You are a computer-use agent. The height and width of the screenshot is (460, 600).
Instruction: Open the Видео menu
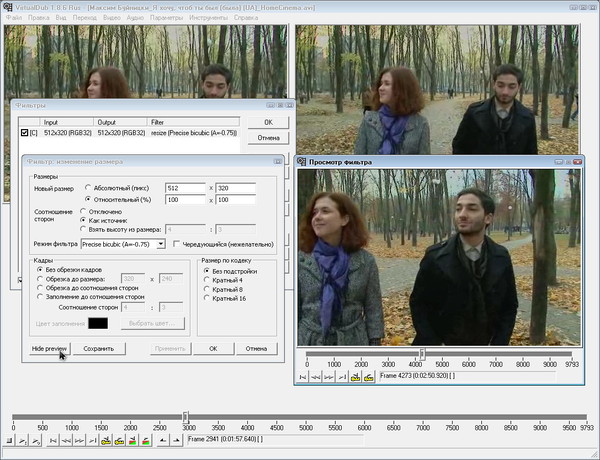112,18
